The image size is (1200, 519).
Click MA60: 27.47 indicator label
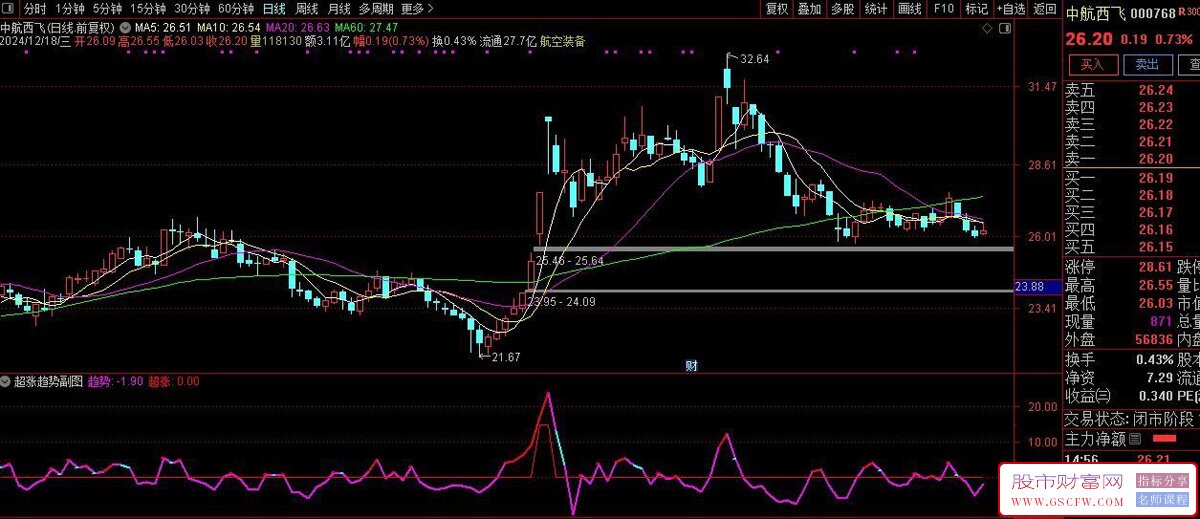pyautogui.click(x=366, y=27)
